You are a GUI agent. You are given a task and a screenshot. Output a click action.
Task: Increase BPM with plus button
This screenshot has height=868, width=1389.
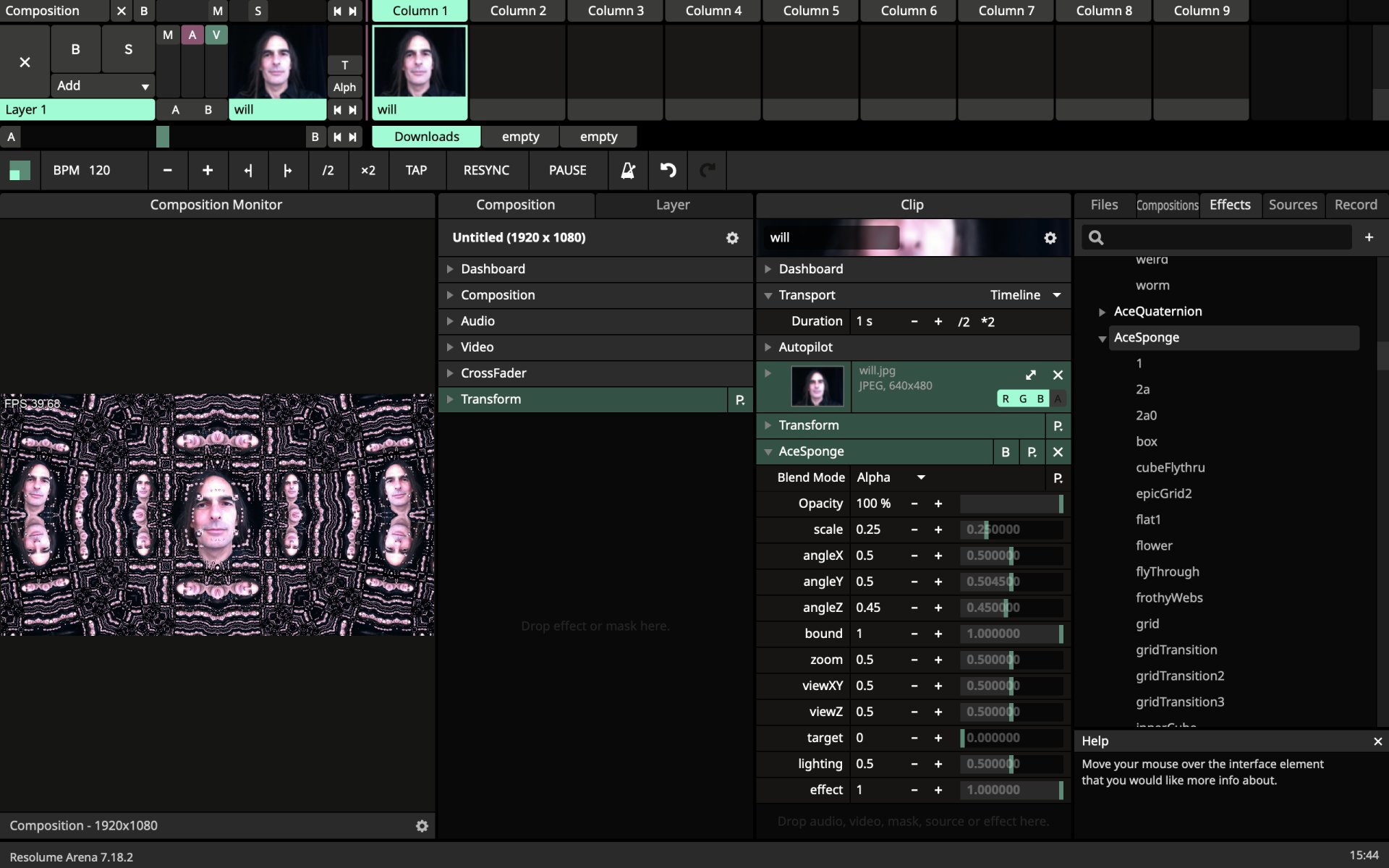208,170
